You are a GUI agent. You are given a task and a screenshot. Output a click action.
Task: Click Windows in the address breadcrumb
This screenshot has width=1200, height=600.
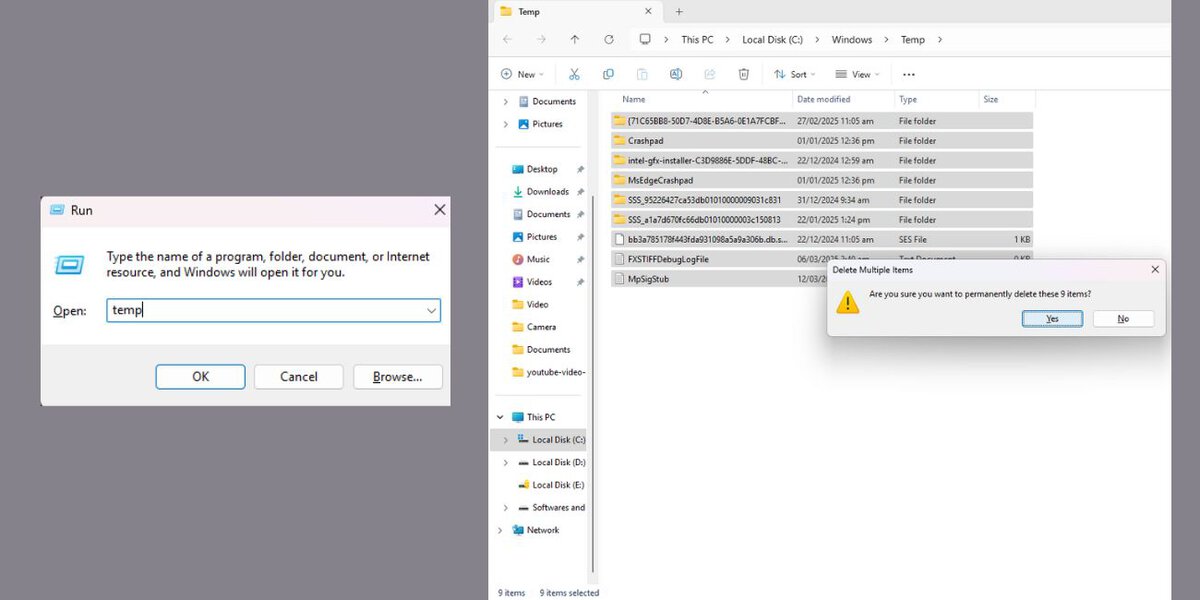(852, 40)
